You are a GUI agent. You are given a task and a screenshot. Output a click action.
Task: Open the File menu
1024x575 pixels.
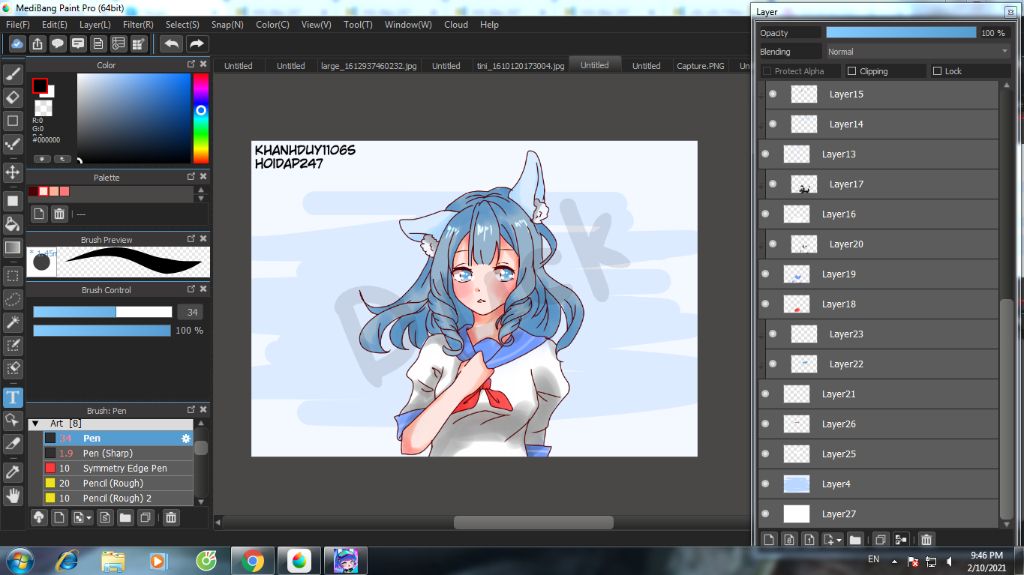[x=18, y=24]
